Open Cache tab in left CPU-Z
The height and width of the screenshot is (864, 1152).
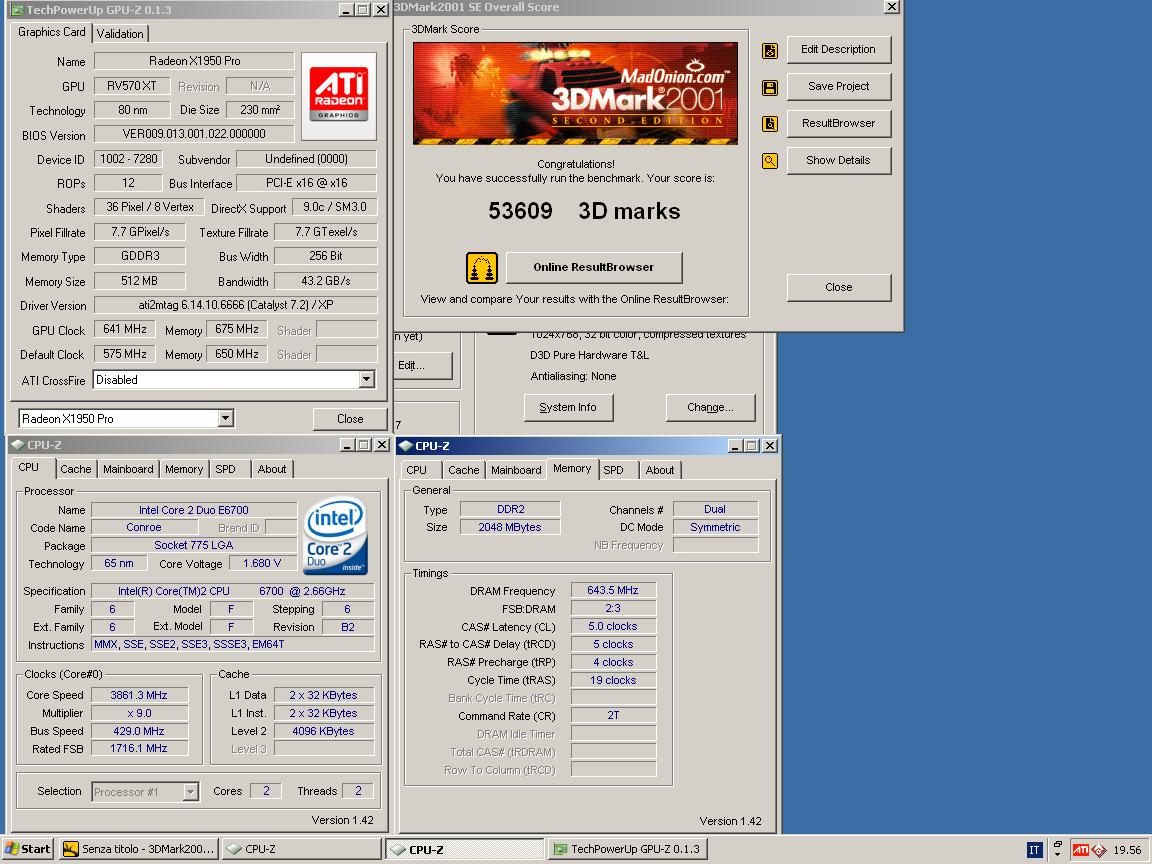point(76,469)
